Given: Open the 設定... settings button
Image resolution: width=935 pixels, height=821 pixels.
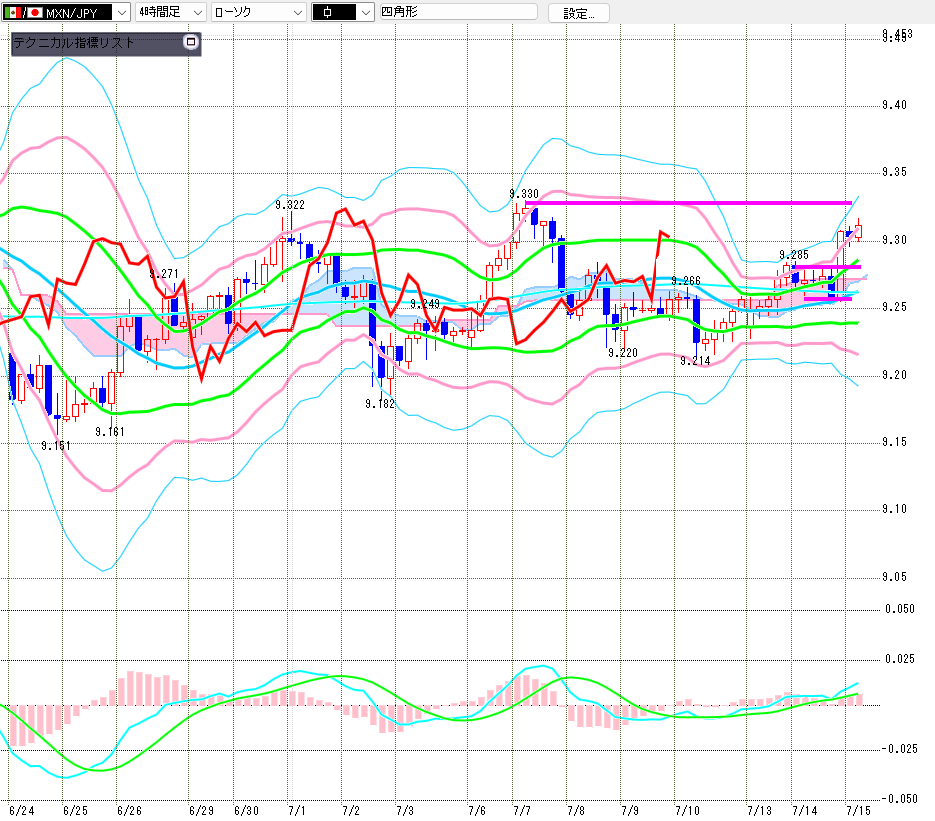Looking at the screenshot, I should [578, 13].
